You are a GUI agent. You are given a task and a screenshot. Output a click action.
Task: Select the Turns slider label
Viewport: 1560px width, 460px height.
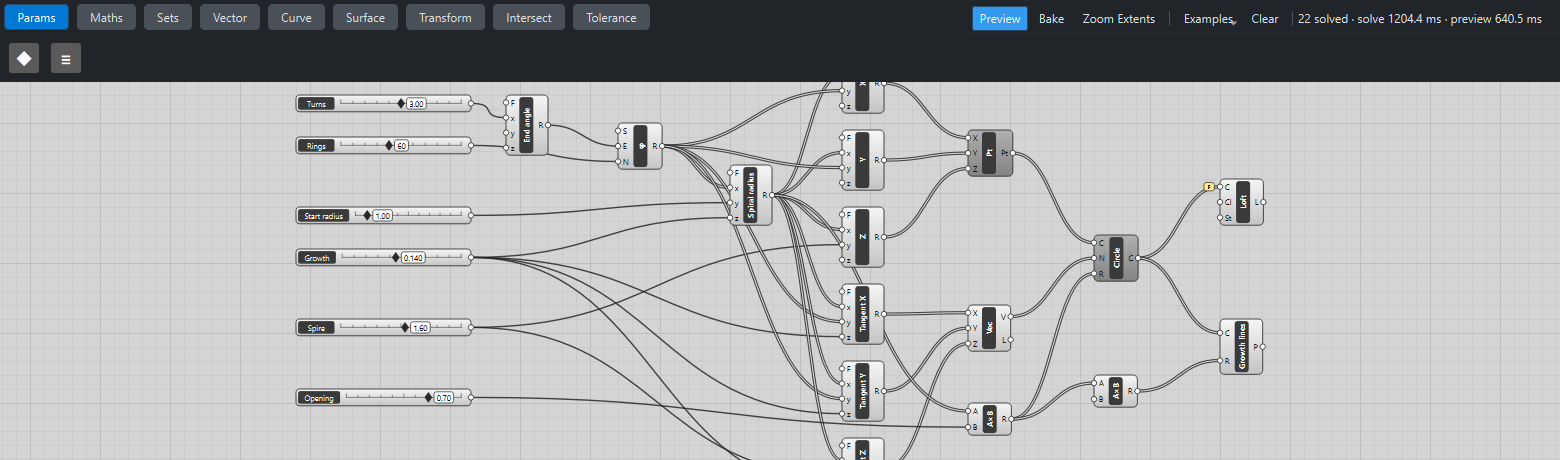[317, 103]
